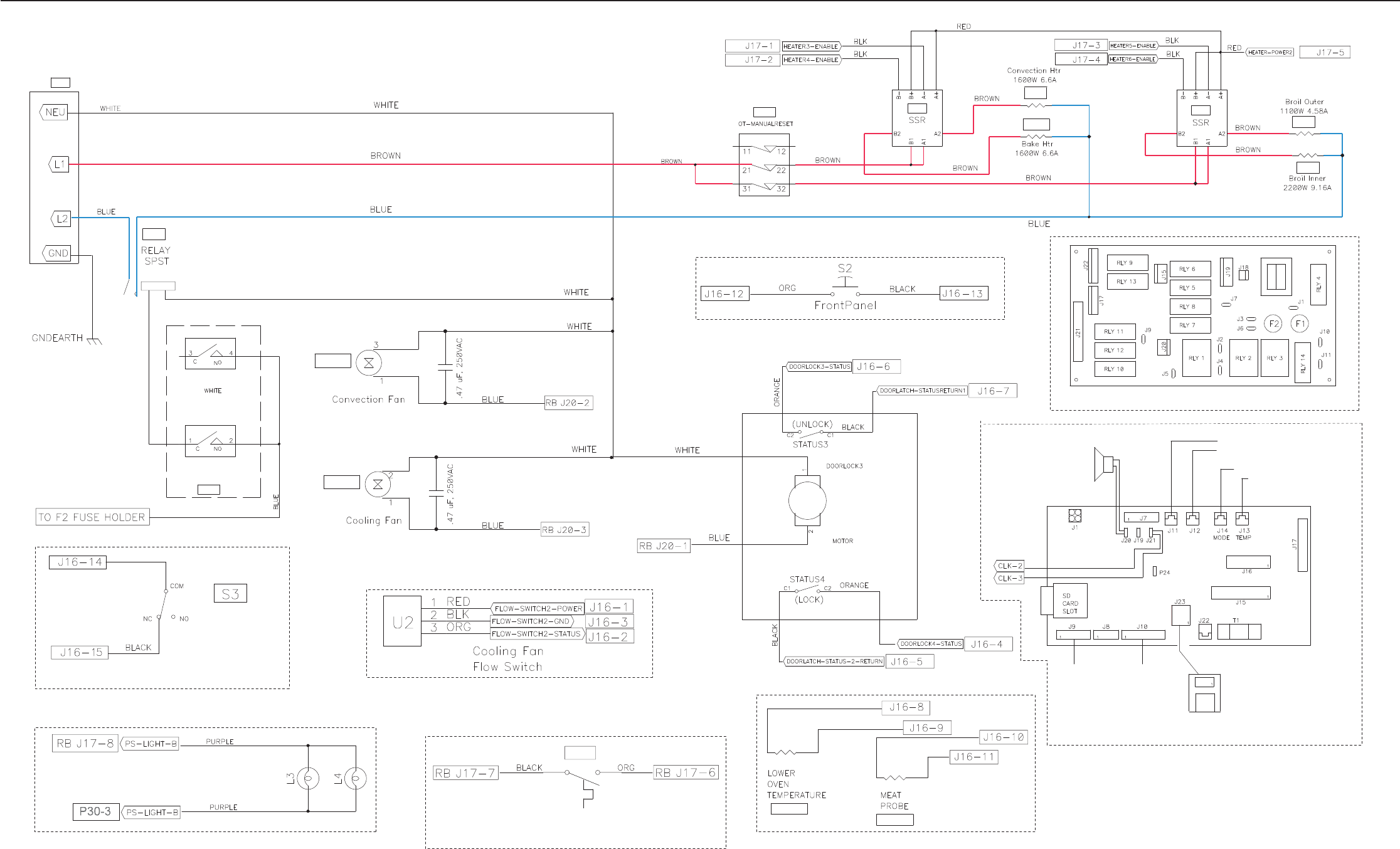
Task: Click the HEATER3-ENABLE signal tag
Action: [810, 46]
